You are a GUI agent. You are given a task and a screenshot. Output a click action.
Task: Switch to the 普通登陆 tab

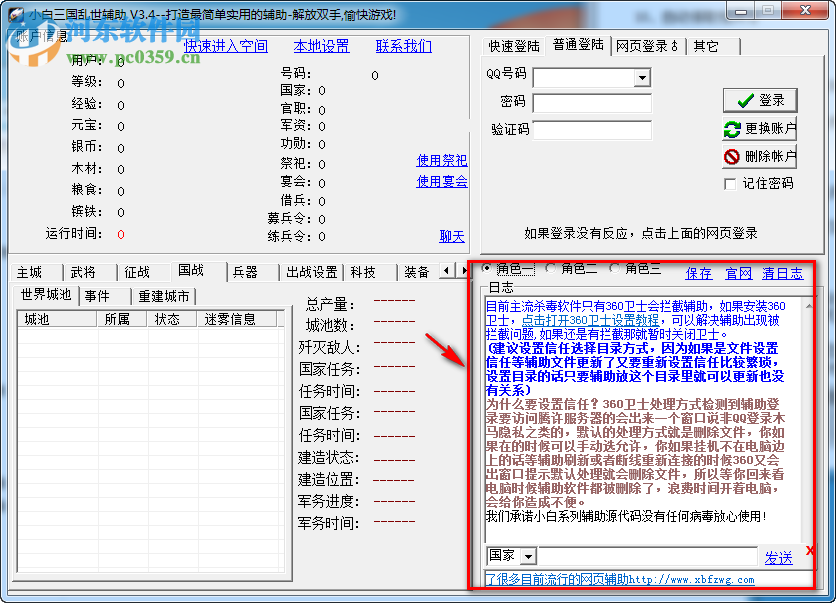[x=578, y=45]
